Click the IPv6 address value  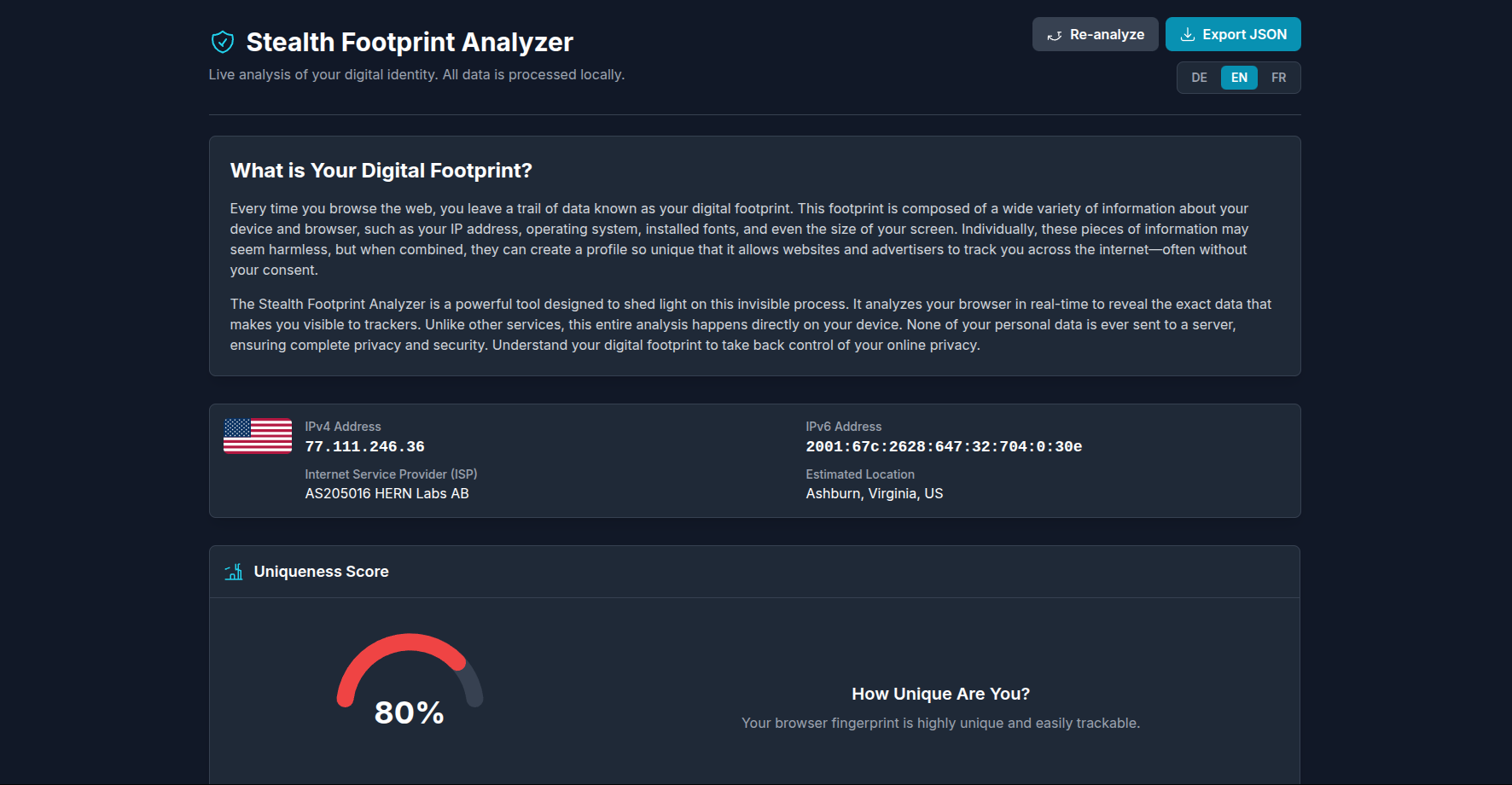[944, 446]
